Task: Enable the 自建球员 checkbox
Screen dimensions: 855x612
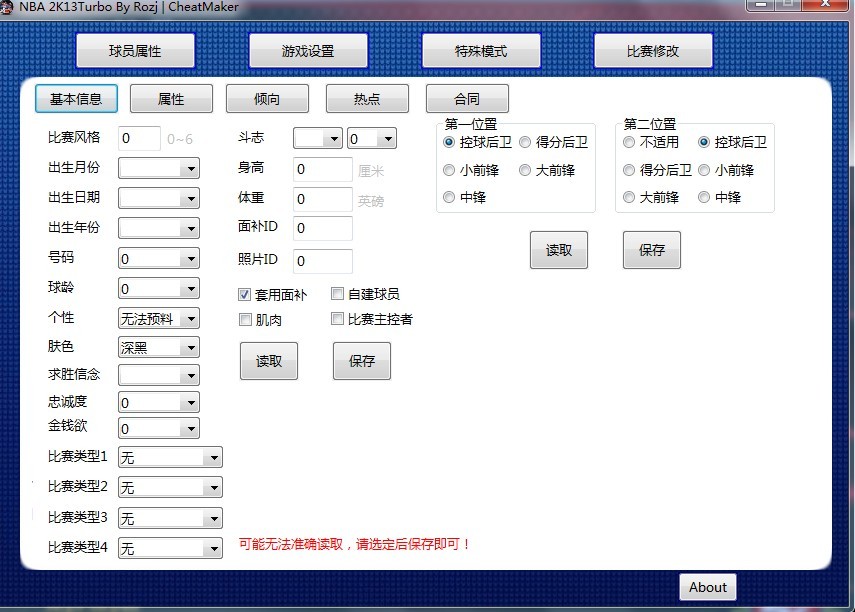Action: click(338, 295)
